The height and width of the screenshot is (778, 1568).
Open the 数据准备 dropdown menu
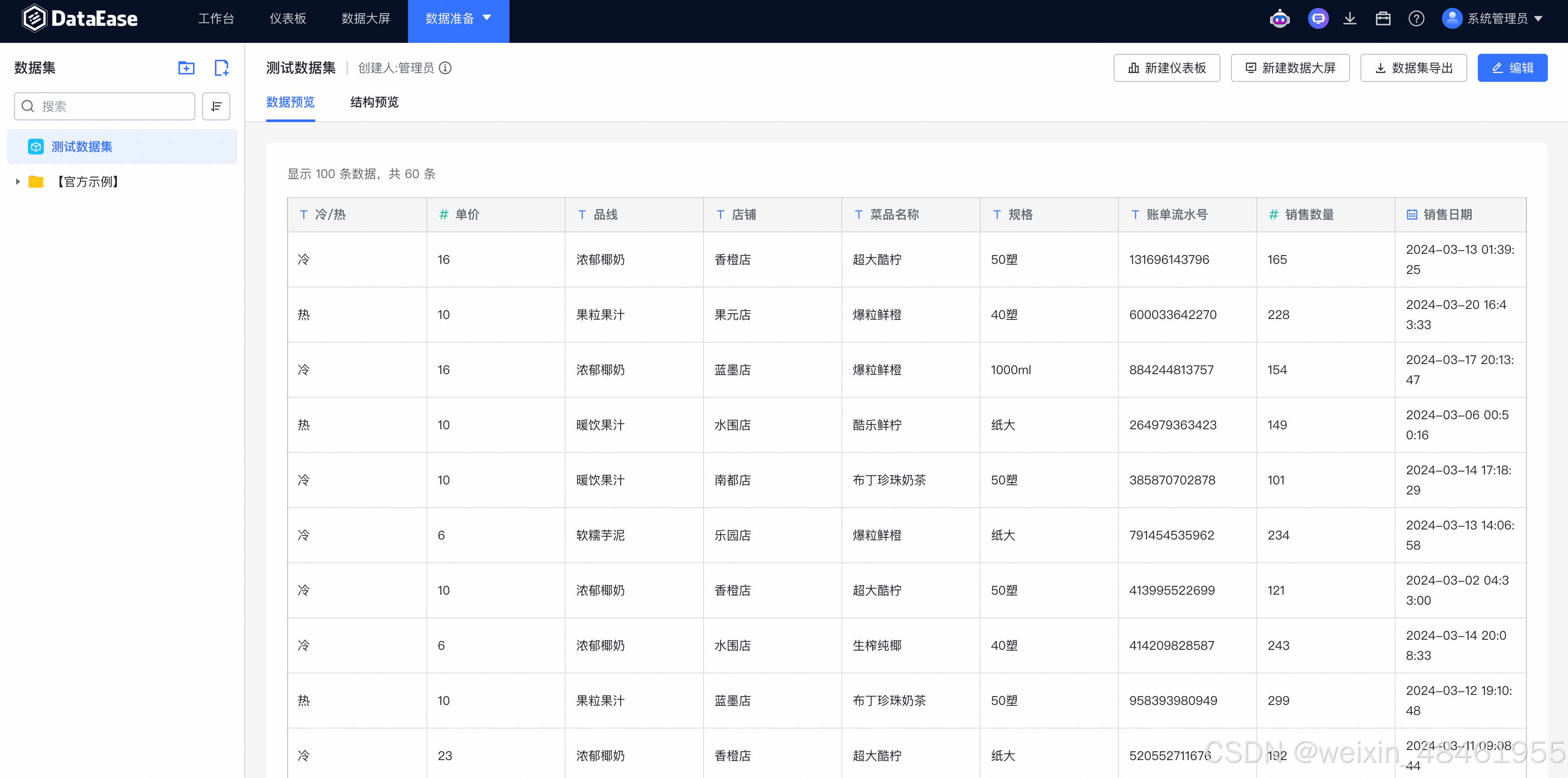458,19
